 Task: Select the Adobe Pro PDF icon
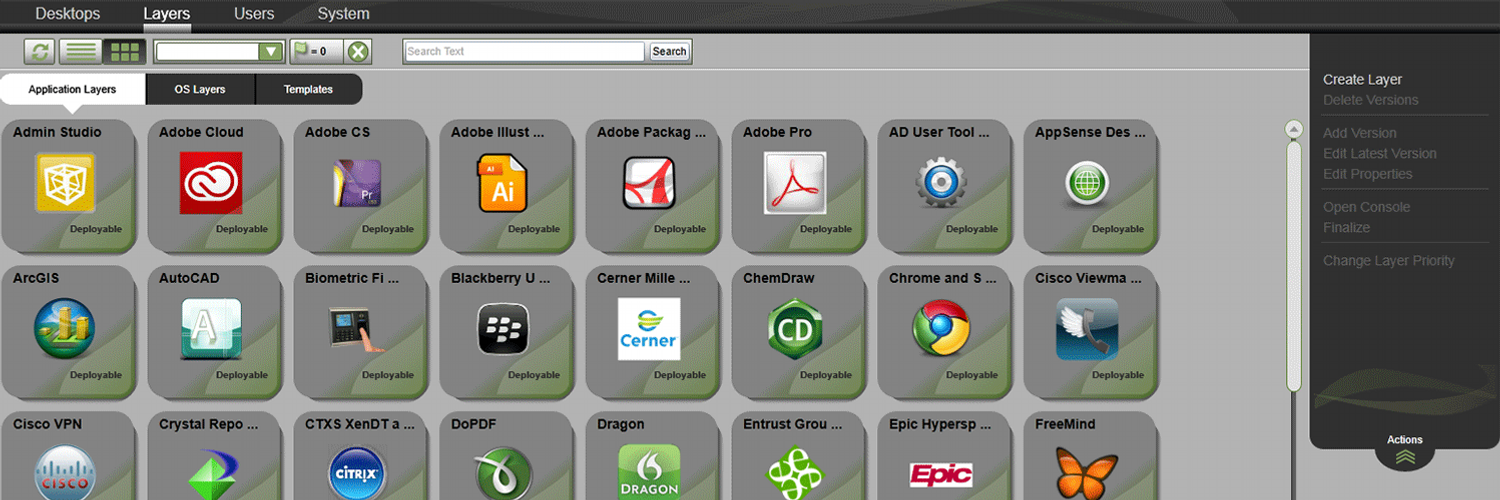click(795, 183)
